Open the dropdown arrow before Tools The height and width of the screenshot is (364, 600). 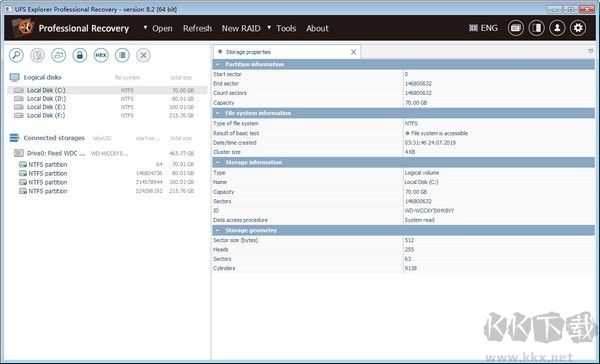click(269, 28)
